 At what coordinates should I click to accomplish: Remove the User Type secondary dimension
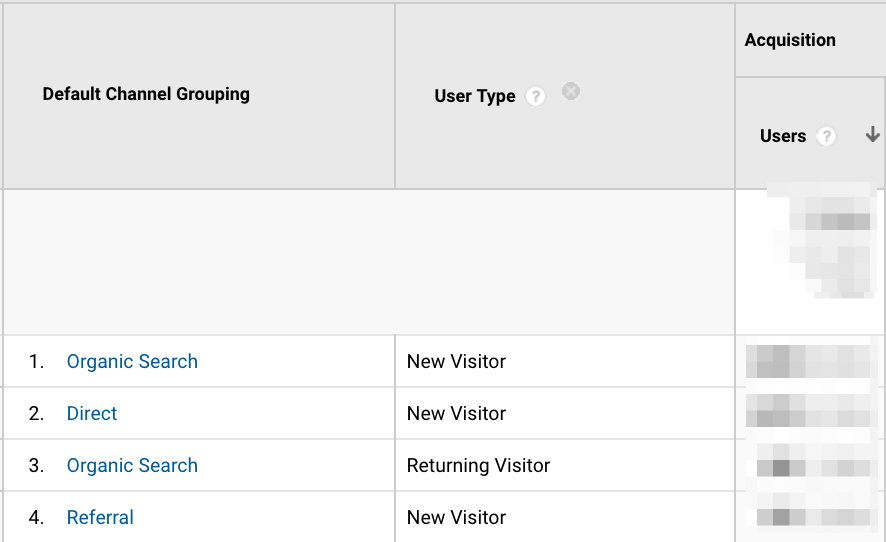571,92
